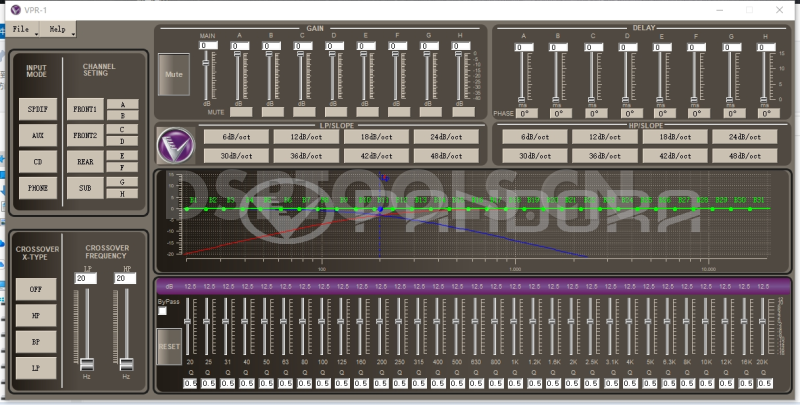
Task: Select 48dB/oct in the HP/SLOPE section
Action: click(745, 156)
